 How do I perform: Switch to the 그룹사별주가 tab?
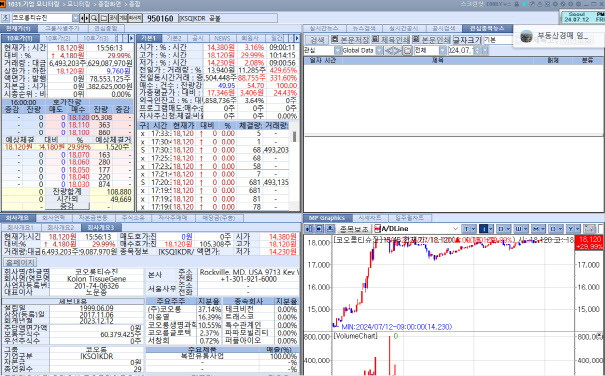coord(62,29)
